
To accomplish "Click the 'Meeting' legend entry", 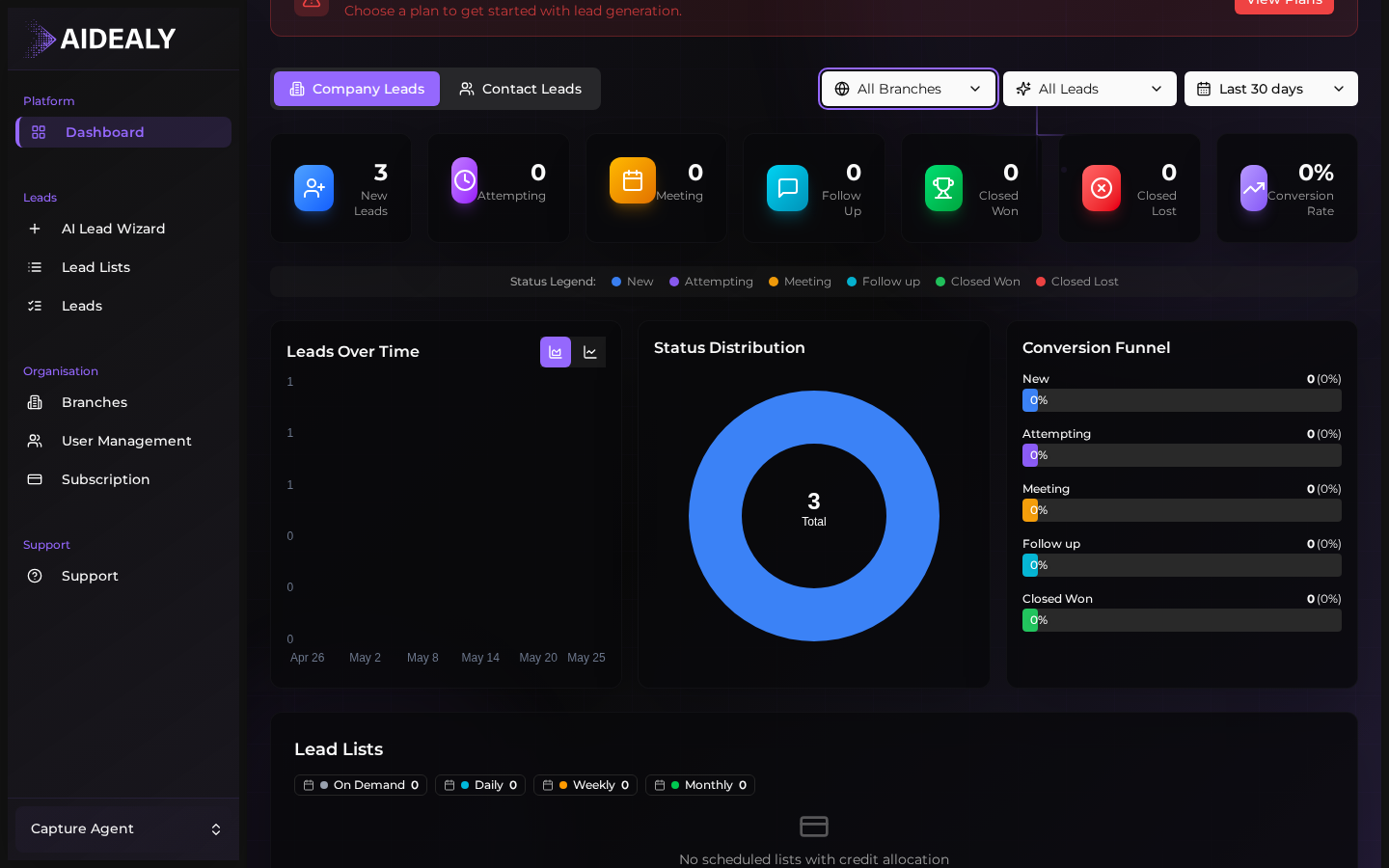I will coord(800,282).
